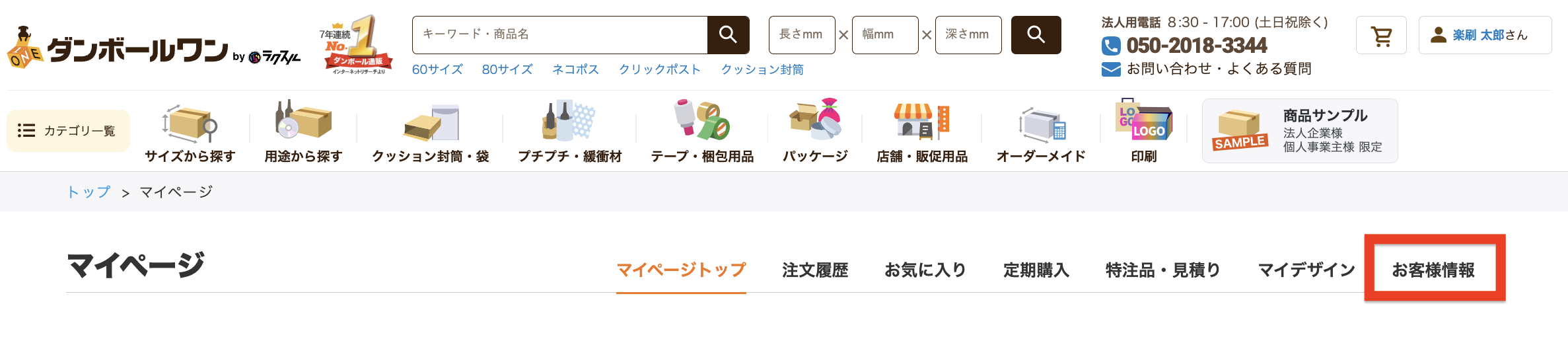Click the キーワード・商品名 search field
The height and width of the screenshot is (345, 1568).
(560, 35)
